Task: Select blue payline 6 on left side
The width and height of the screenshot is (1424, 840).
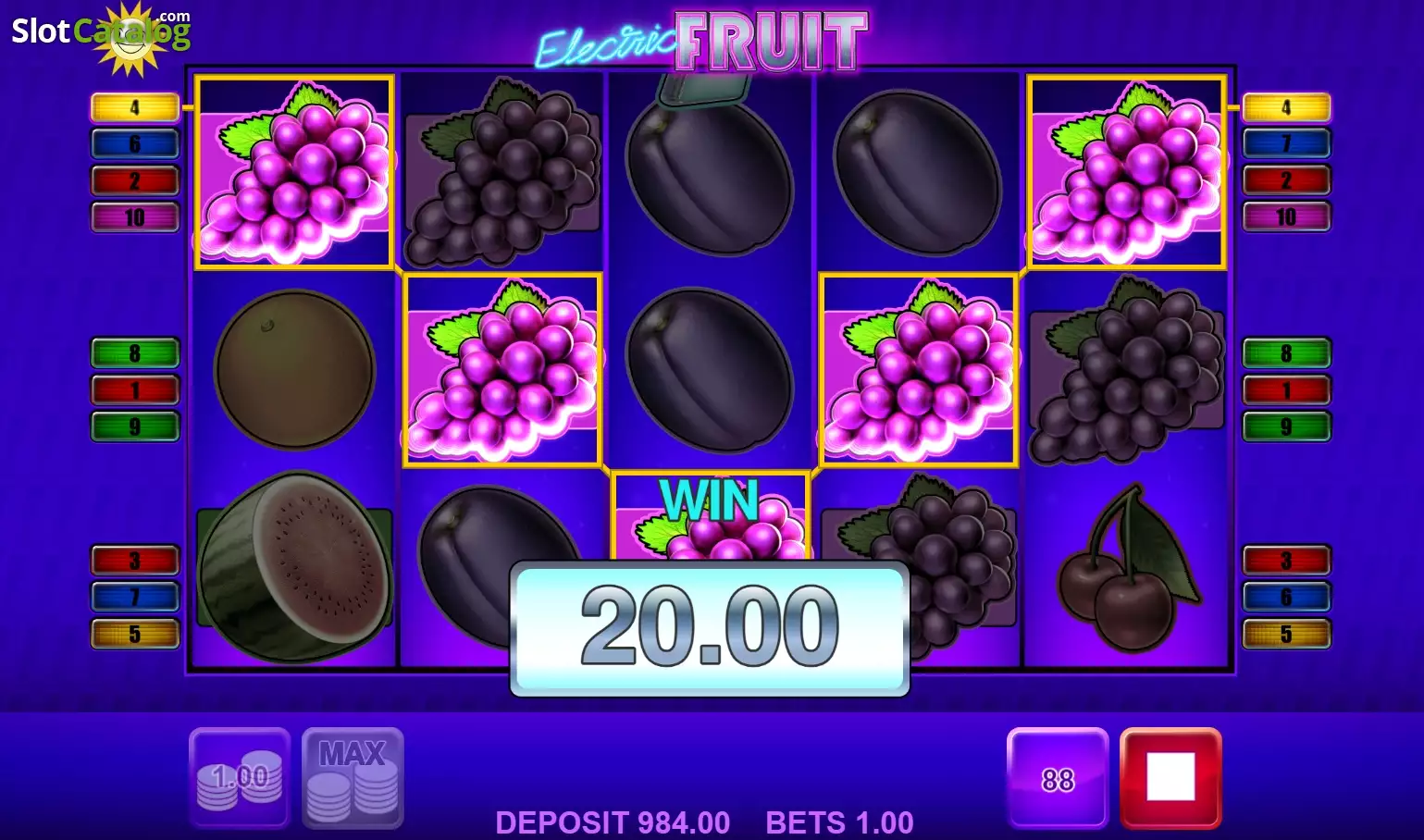Action: point(135,143)
